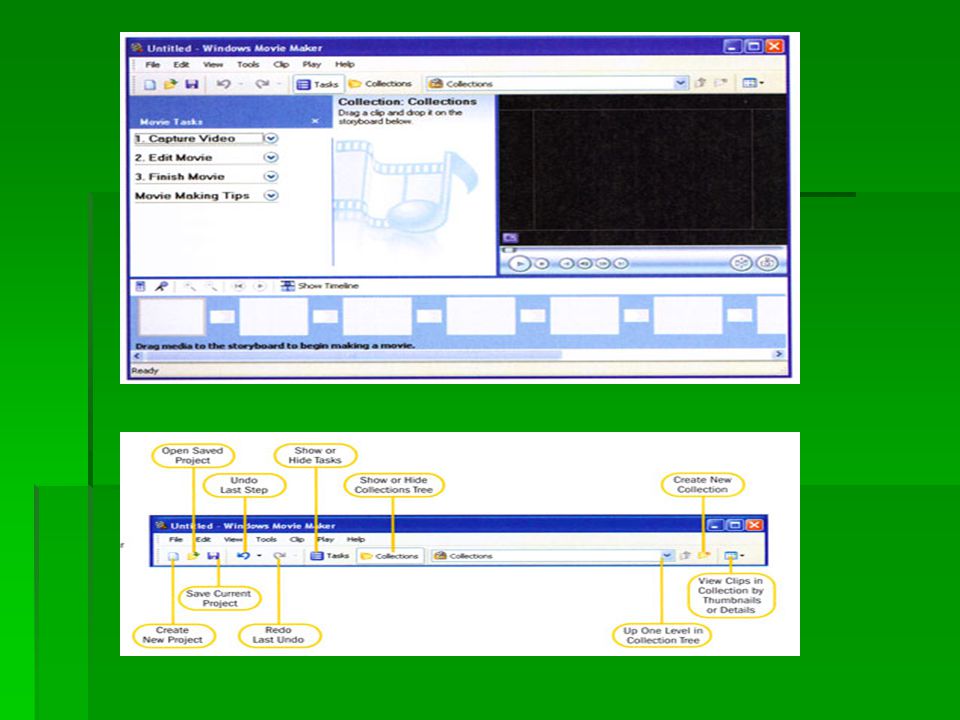
Task: Click Up One Level icon in upper window
Action: click(701, 83)
